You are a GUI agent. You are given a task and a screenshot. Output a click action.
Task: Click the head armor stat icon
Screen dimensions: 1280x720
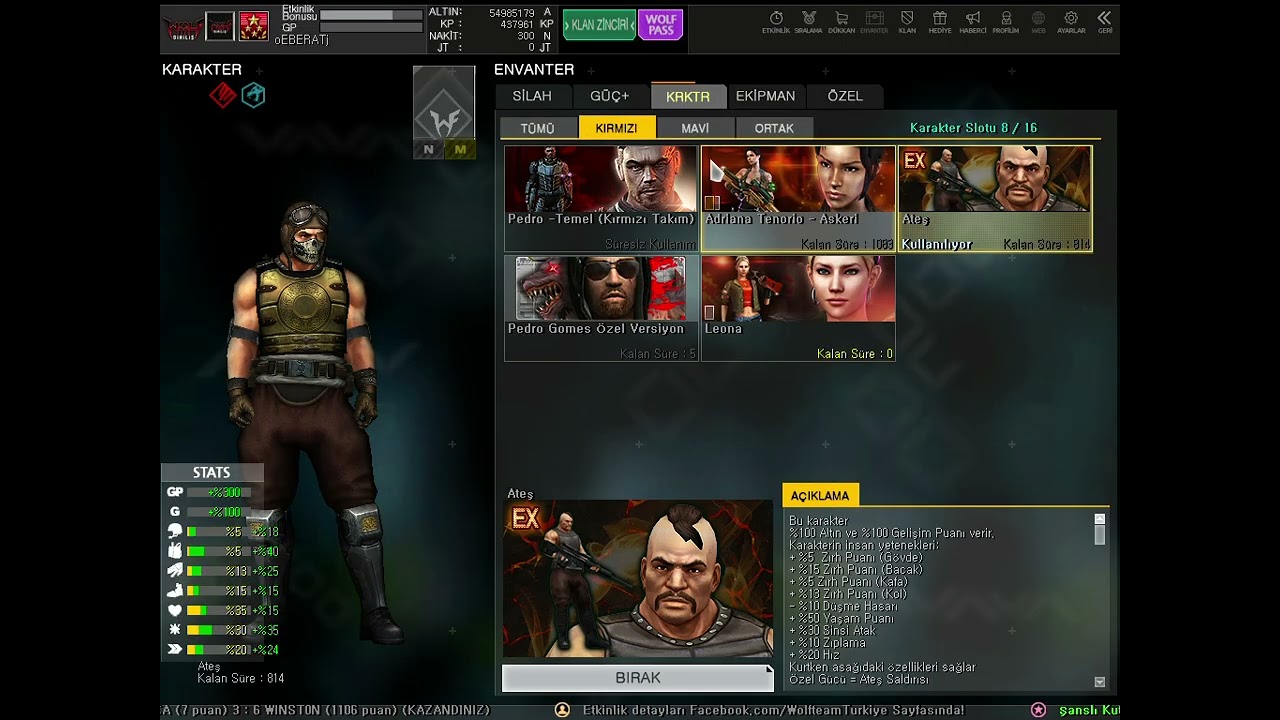click(175, 531)
